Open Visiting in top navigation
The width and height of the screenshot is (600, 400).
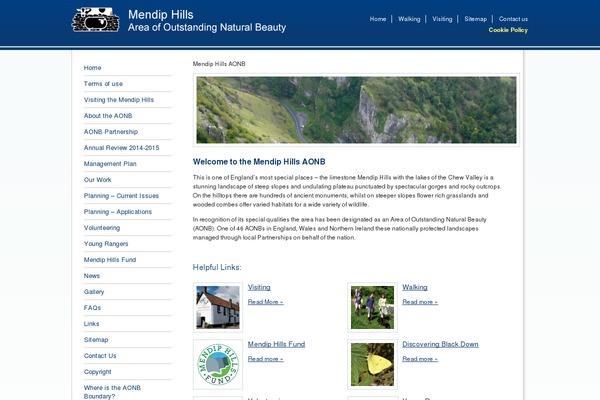point(442,19)
